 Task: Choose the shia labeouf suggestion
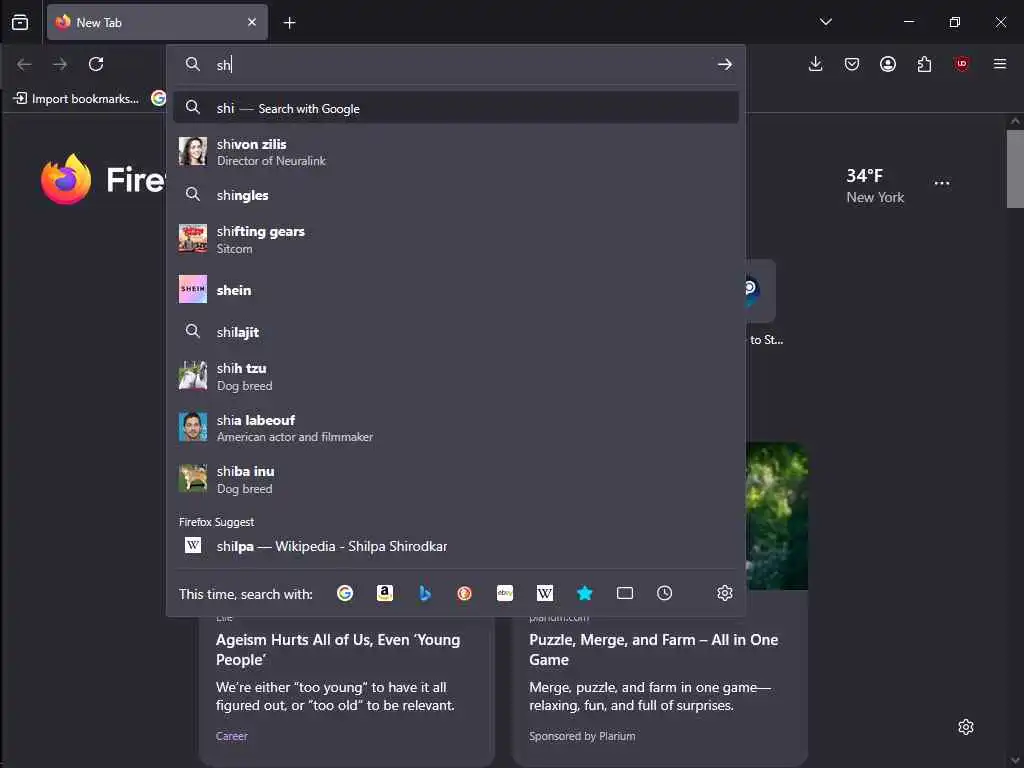[456, 428]
